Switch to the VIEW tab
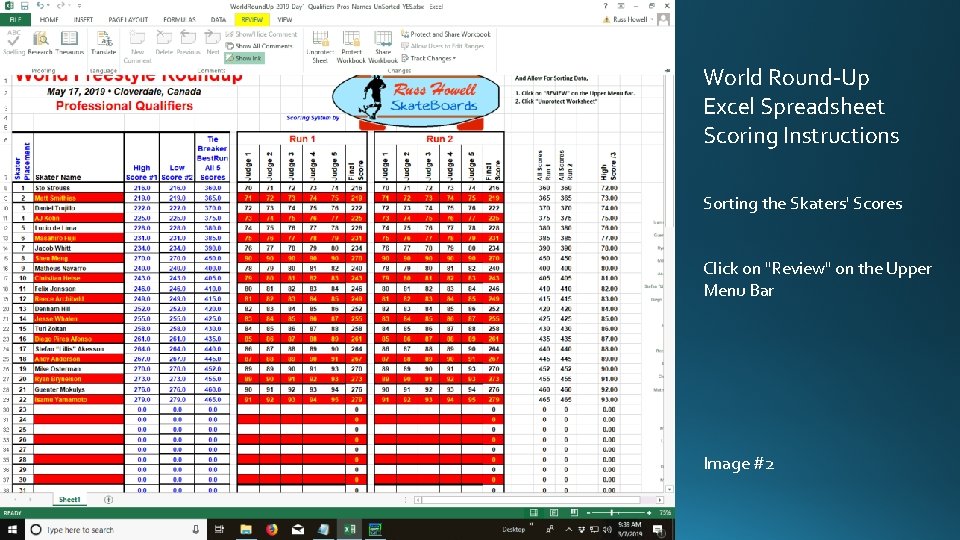Viewport: 960px width, 540px height. coord(285,20)
